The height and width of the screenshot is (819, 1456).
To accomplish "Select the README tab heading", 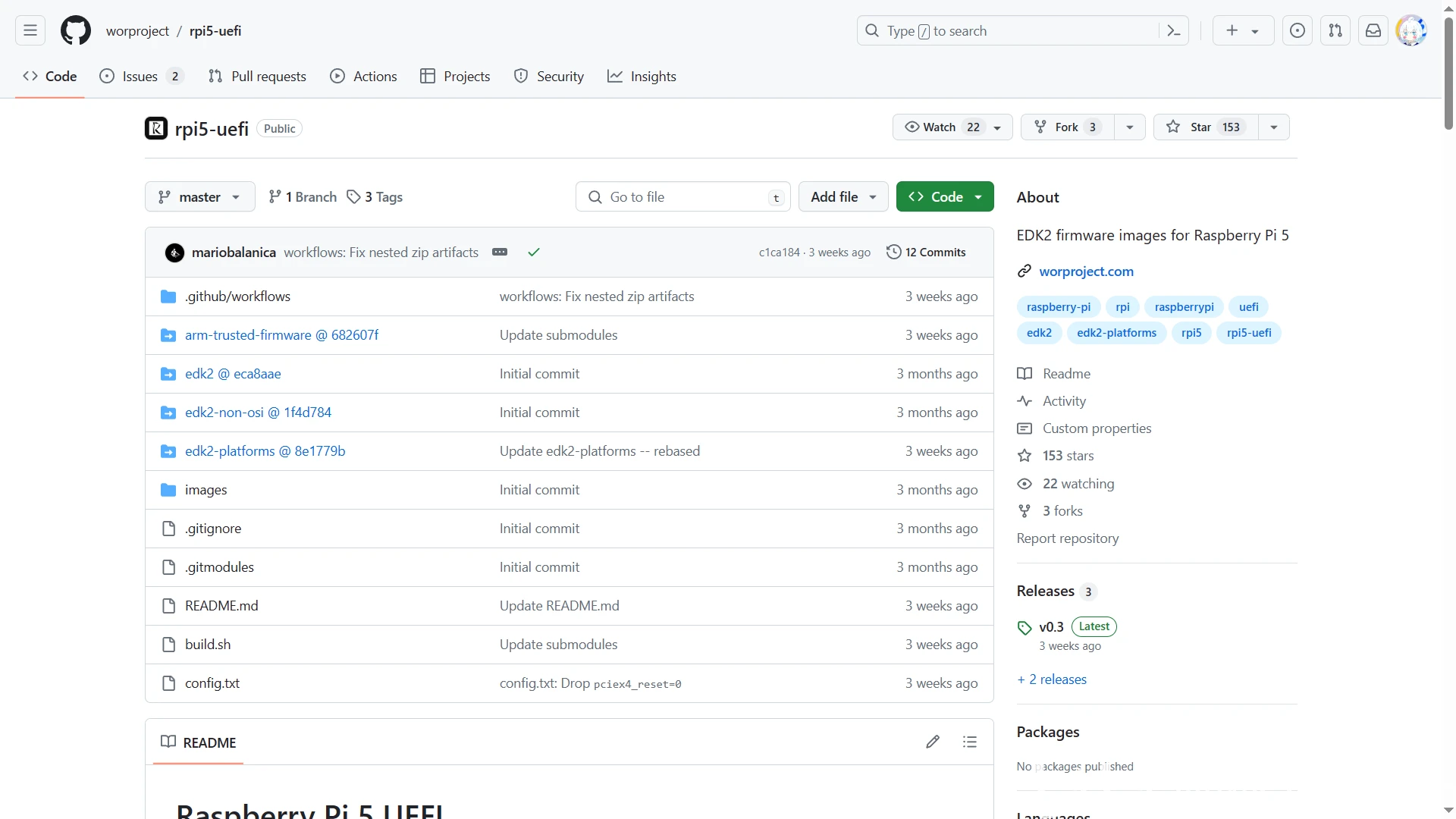I will [x=199, y=742].
